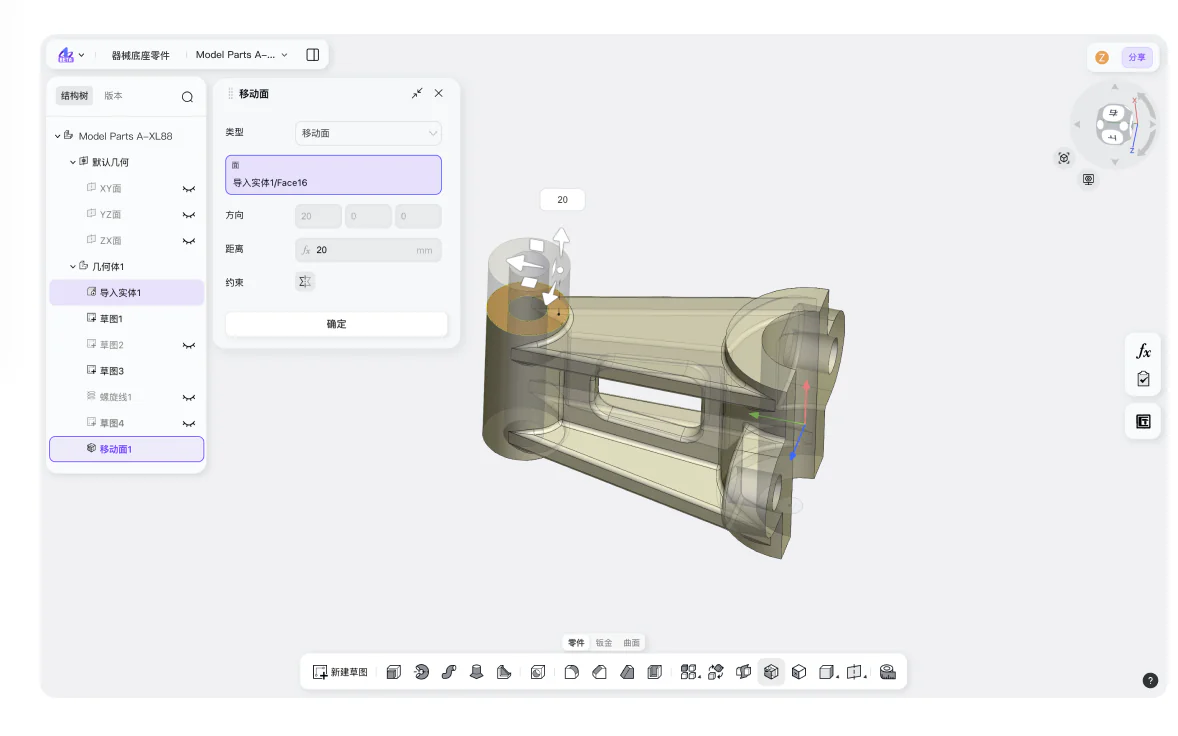Open the Transform/Replace bodies tool
Viewport: 1178px width, 736px height.
click(717, 672)
